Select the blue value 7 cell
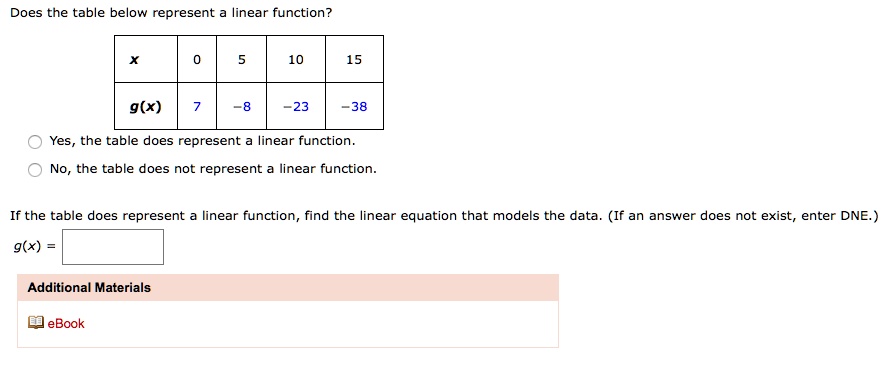Image resolution: width=885 pixels, height=365 pixels. [197, 106]
